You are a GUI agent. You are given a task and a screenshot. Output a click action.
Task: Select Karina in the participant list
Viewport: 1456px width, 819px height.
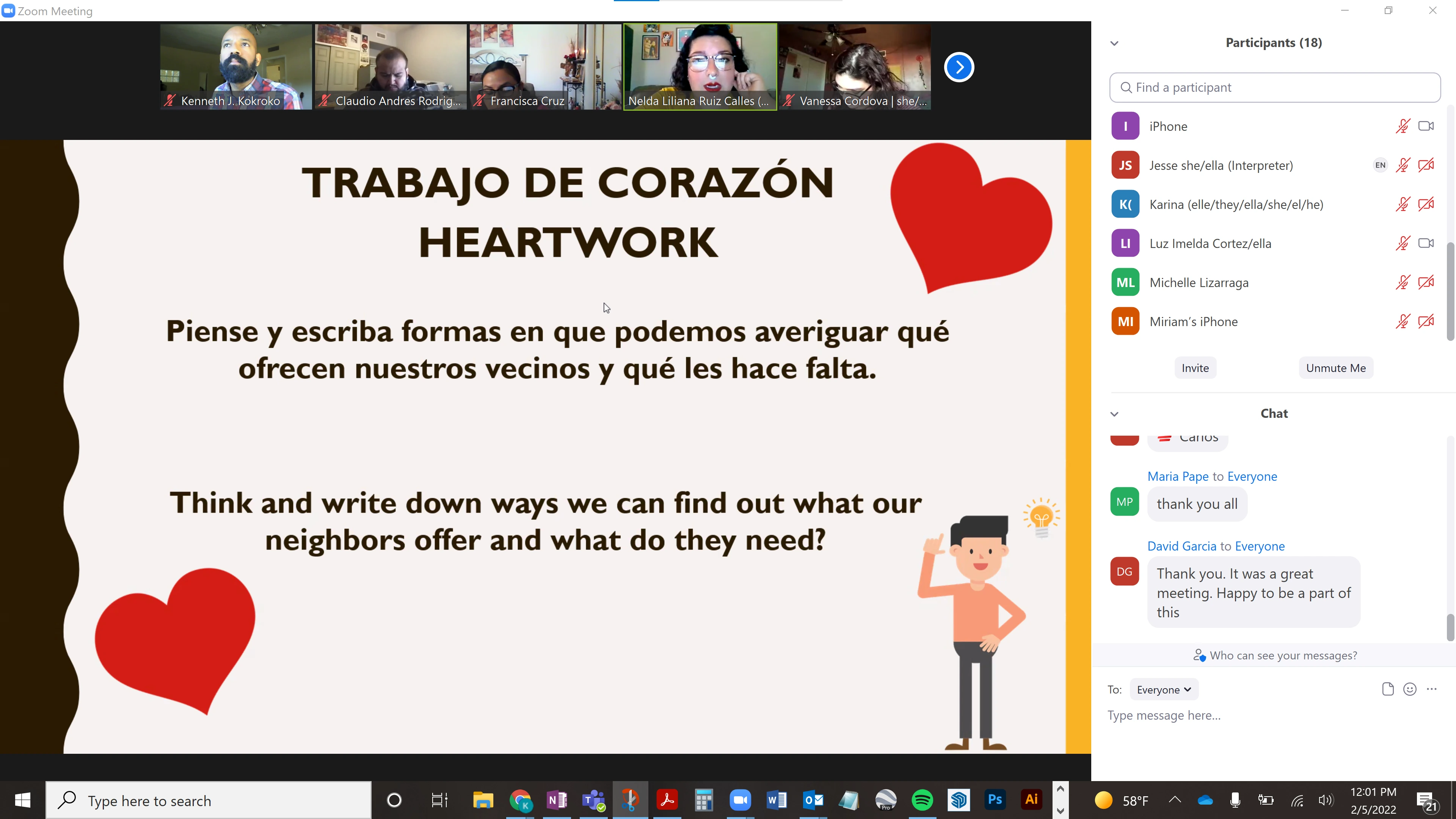click(x=1236, y=205)
